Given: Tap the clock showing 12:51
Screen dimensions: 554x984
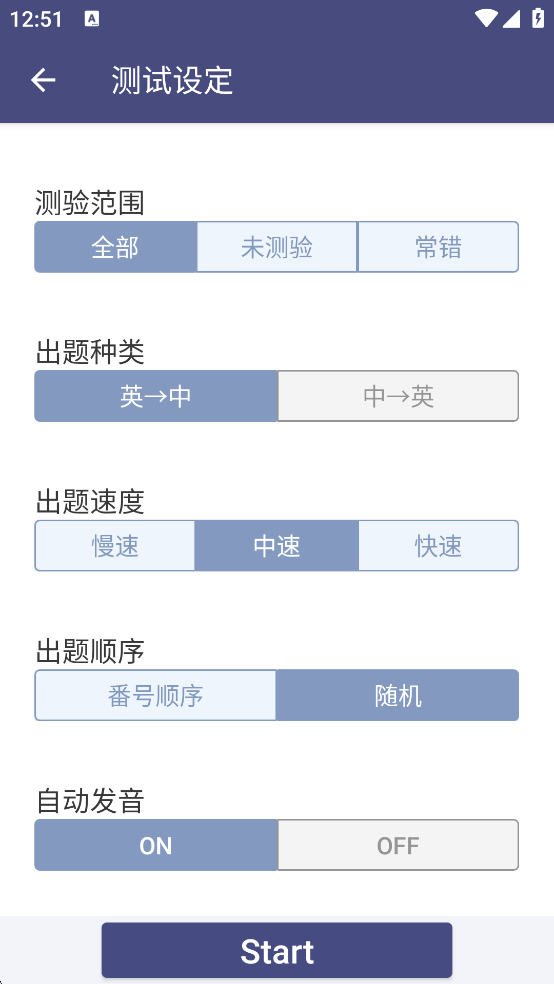Looking at the screenshot, I should pos(36,19).
